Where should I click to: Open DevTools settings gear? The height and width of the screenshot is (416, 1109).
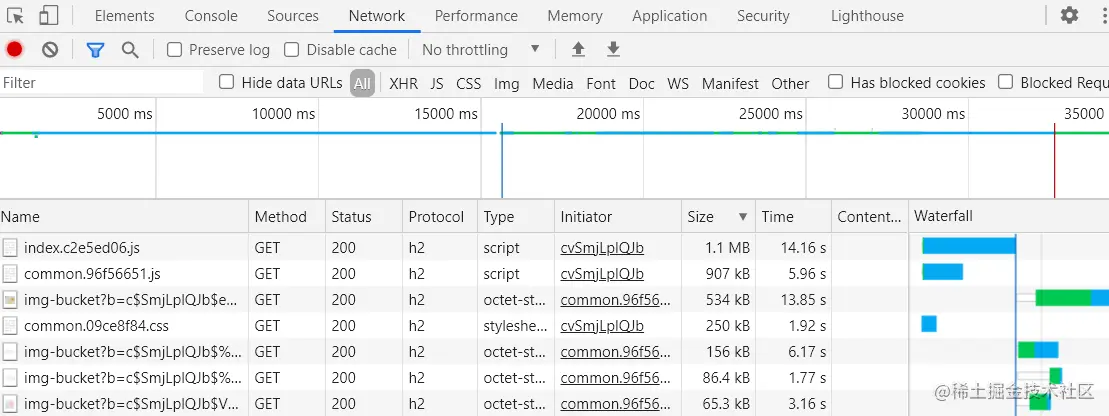(x=1069, y=16)
